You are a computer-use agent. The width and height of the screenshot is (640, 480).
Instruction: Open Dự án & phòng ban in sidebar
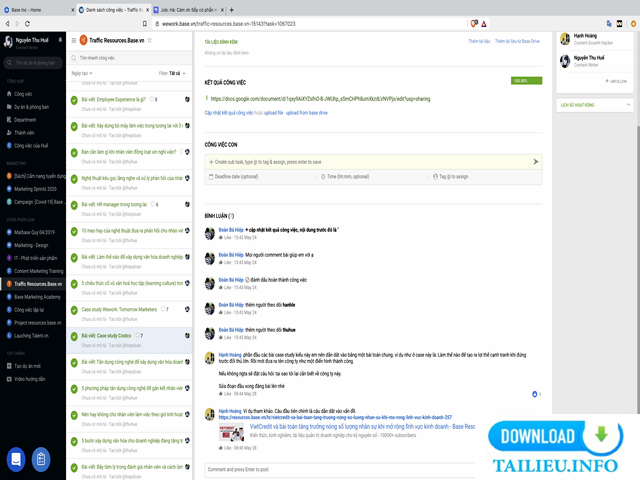pyautogui.click(x=31, y=107)
